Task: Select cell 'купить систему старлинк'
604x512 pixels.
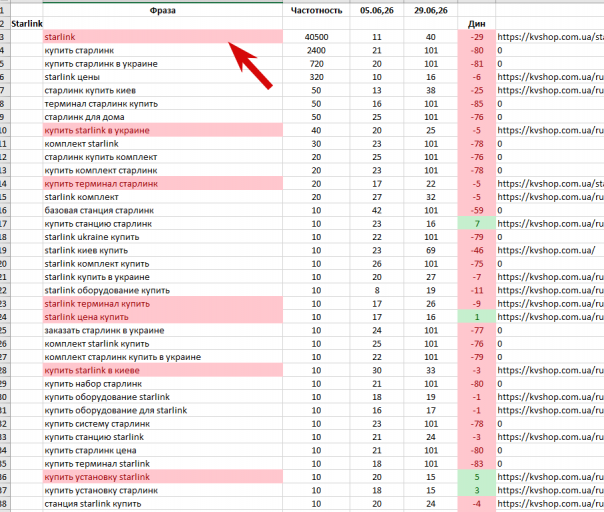Action: point(163,424)
